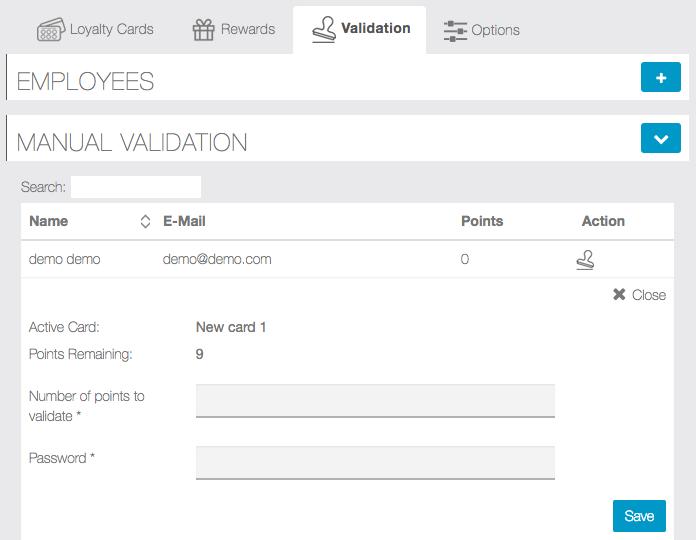Click the Number of points to validate field

[x=375, y=401]
